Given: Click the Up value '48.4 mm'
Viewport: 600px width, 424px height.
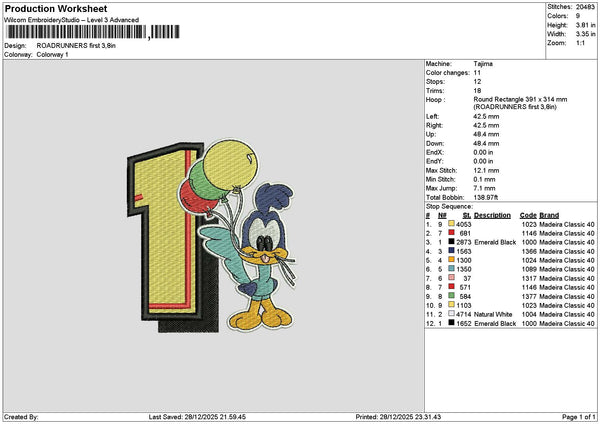Looking at the screenshot, I should pos(486,134).
